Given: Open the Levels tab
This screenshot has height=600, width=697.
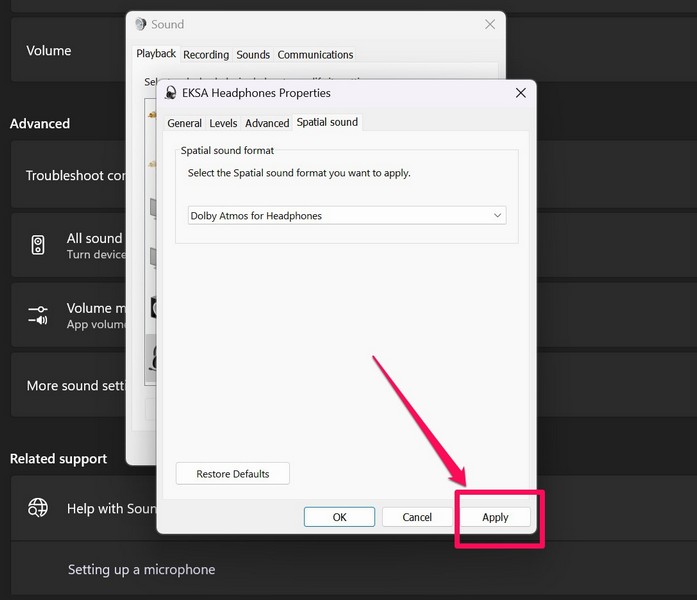Looking at the screenshot, I should click(223, 123).
